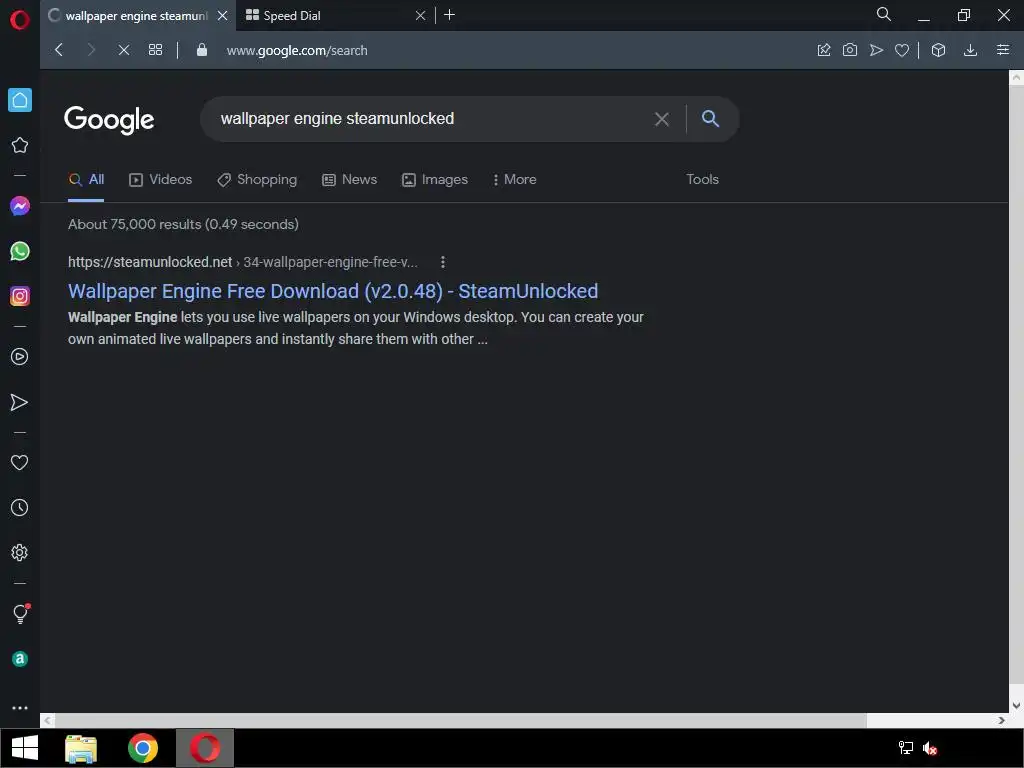Open sidebar My Flow icon

pyautogui.click(x=20, y=402)
